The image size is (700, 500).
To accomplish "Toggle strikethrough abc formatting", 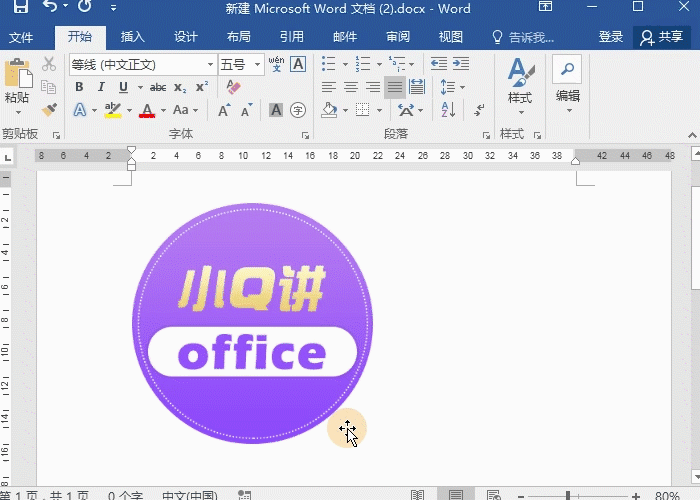I will tap(158, 87).
